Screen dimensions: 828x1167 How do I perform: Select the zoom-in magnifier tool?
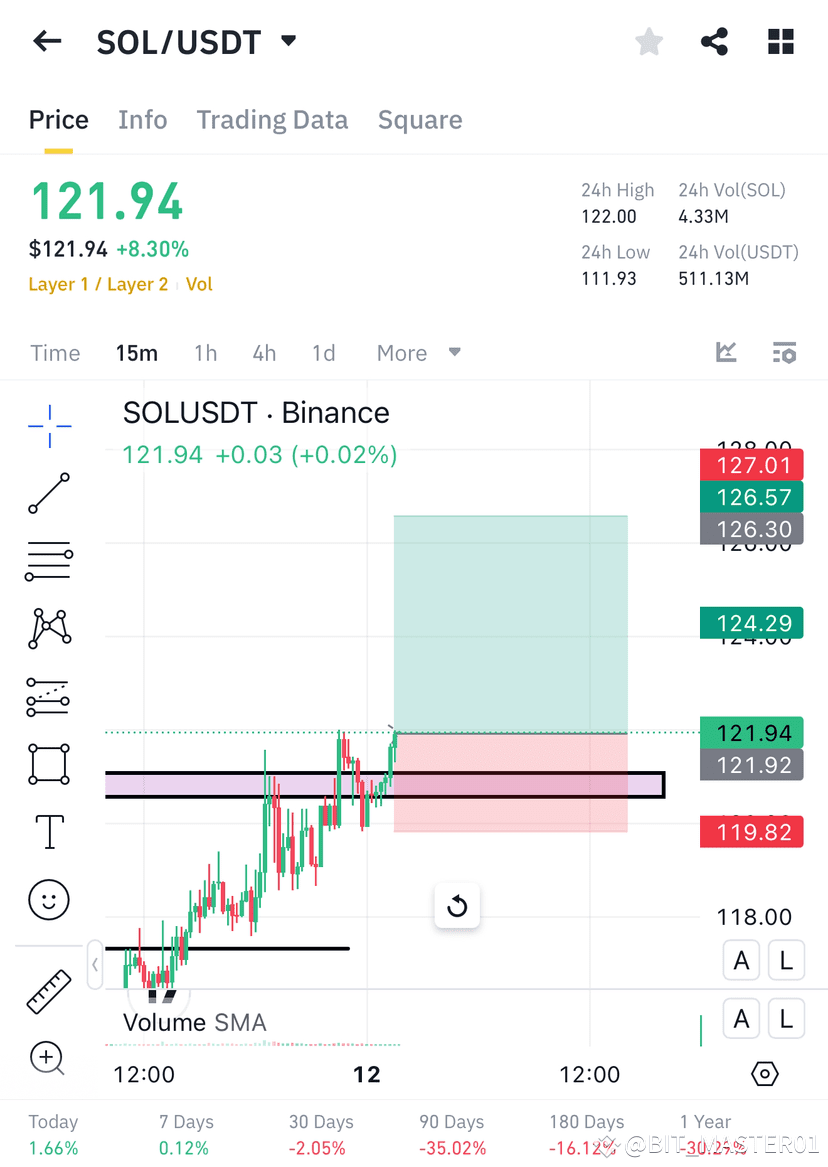[x=48, y=1058]
